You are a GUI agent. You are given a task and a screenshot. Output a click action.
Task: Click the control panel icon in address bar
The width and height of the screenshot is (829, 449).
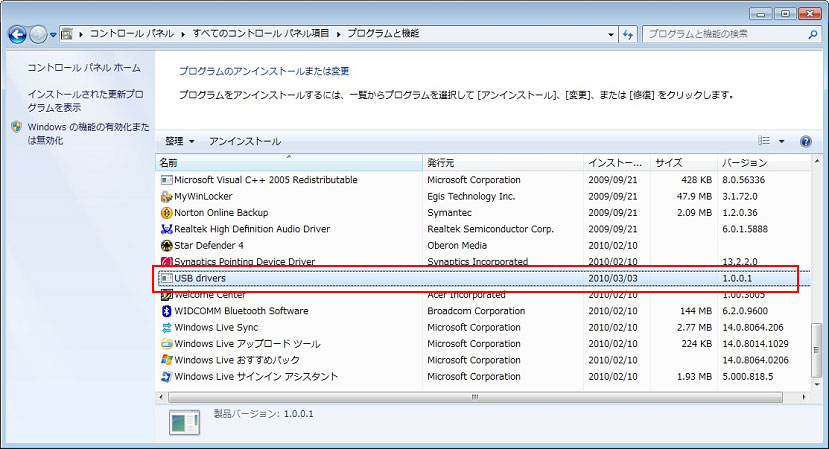(x=67, y=34)
